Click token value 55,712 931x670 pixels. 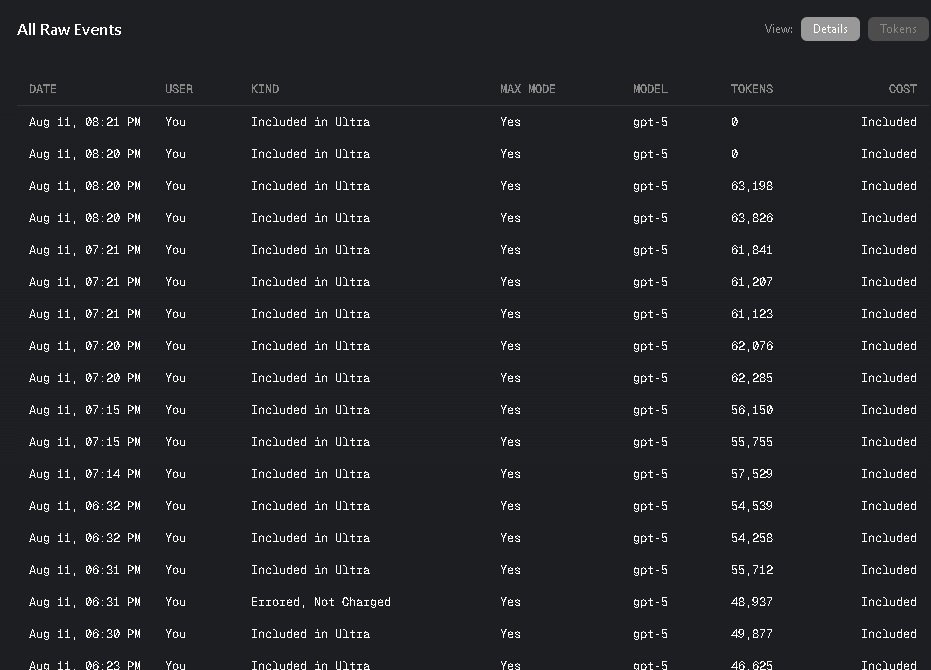click(752, 571)
